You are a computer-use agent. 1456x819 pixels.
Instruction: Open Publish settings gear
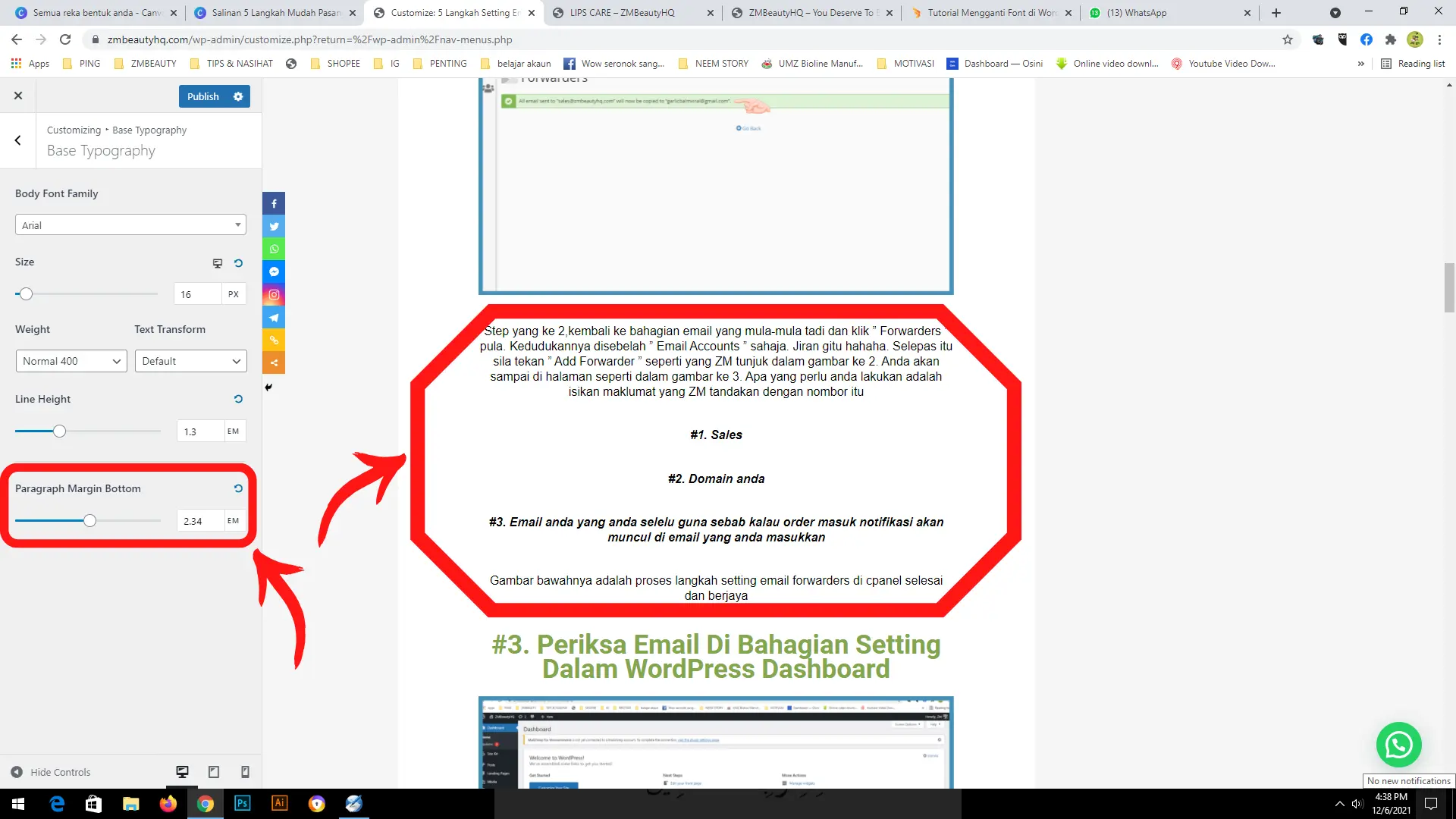[238, 96]
